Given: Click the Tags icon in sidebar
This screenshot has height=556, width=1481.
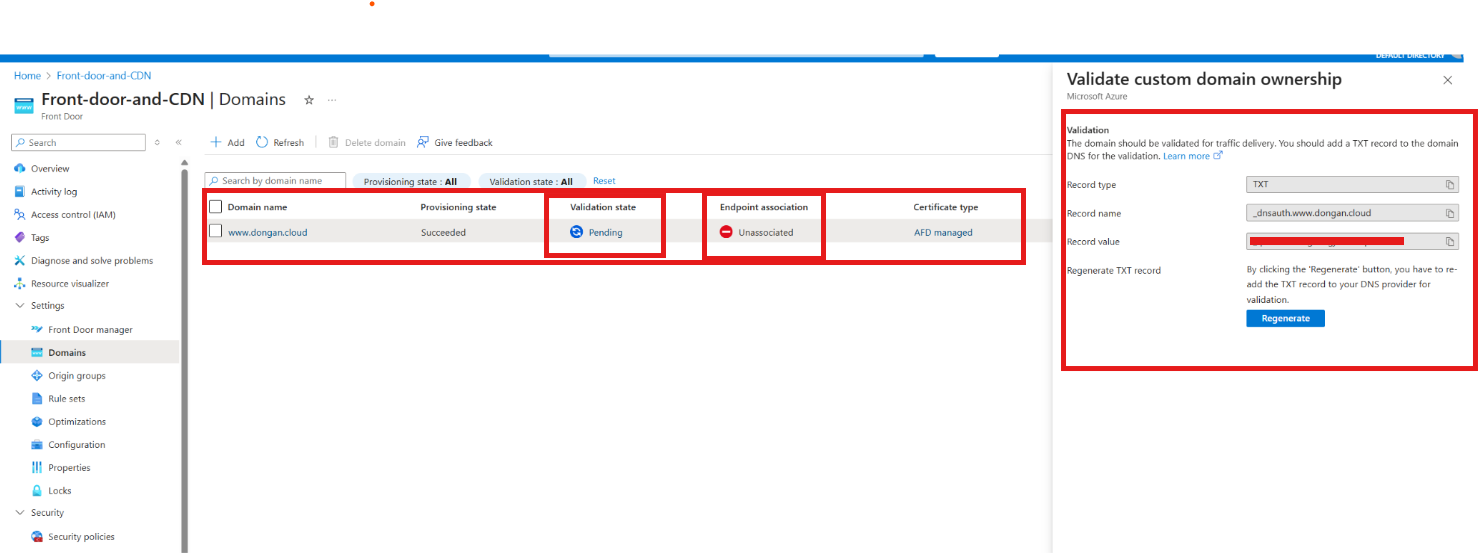Looking at the screenshot, I should tap(20, 237).
